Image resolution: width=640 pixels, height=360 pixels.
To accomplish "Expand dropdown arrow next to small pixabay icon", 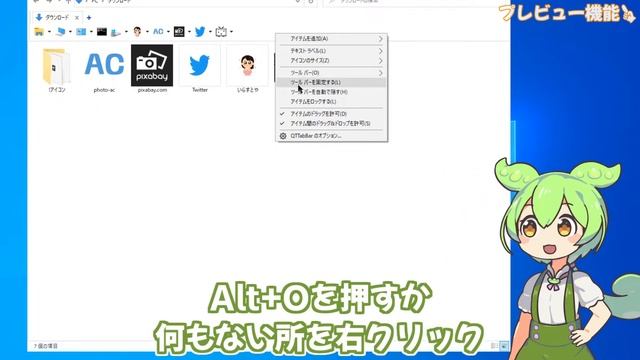I will click(189, 32).
